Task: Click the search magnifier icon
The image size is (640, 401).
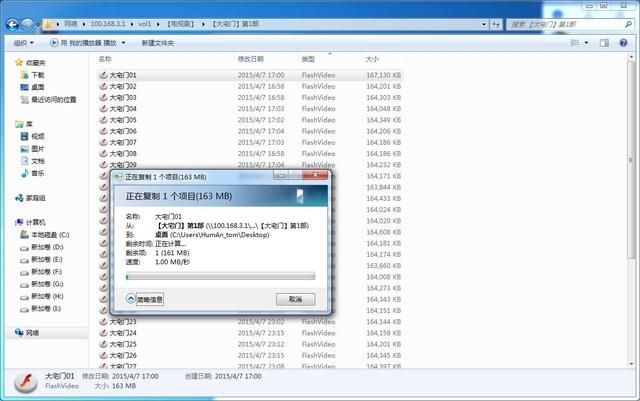Action: click(x=628, y=25)
